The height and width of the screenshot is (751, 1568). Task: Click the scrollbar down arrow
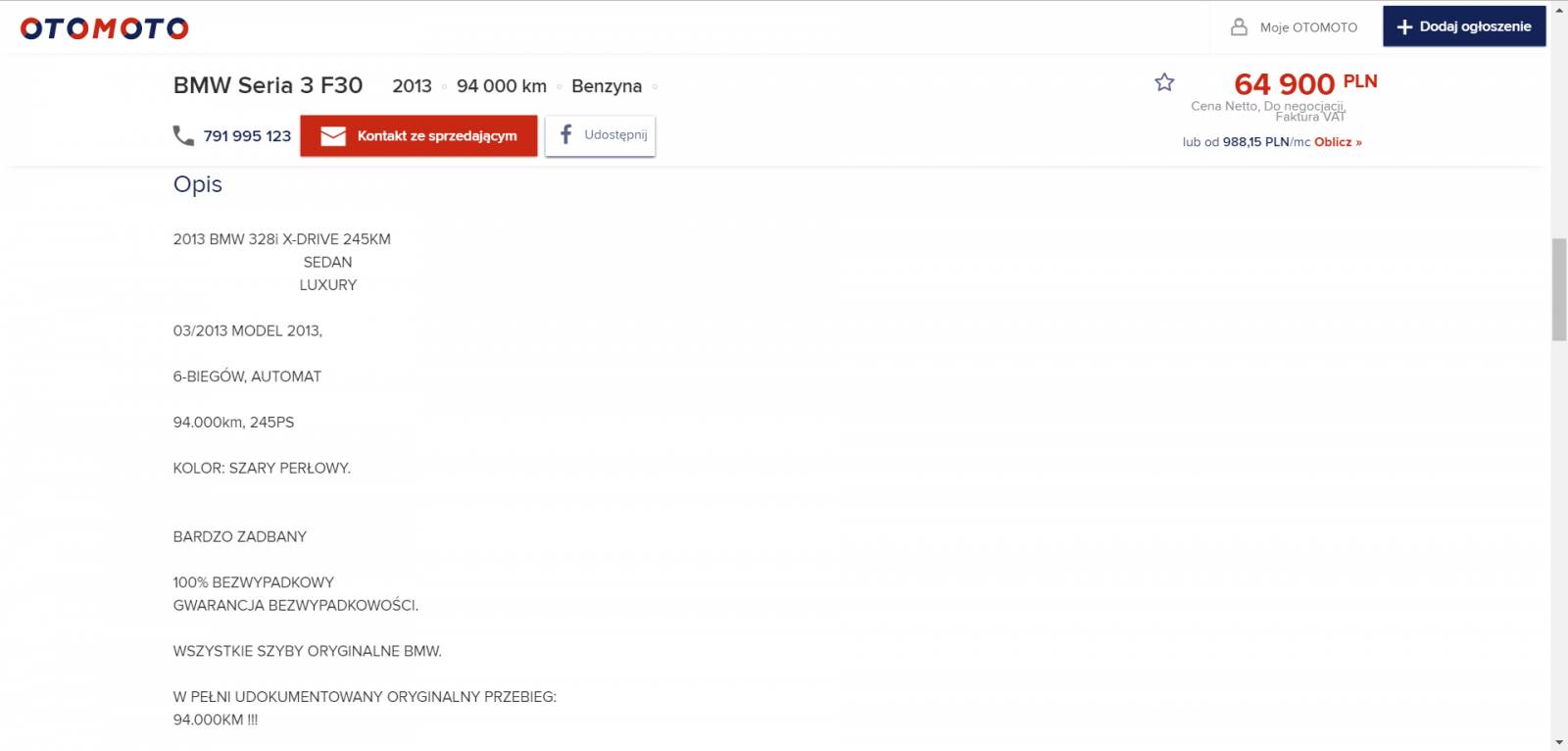(1559, 742)
